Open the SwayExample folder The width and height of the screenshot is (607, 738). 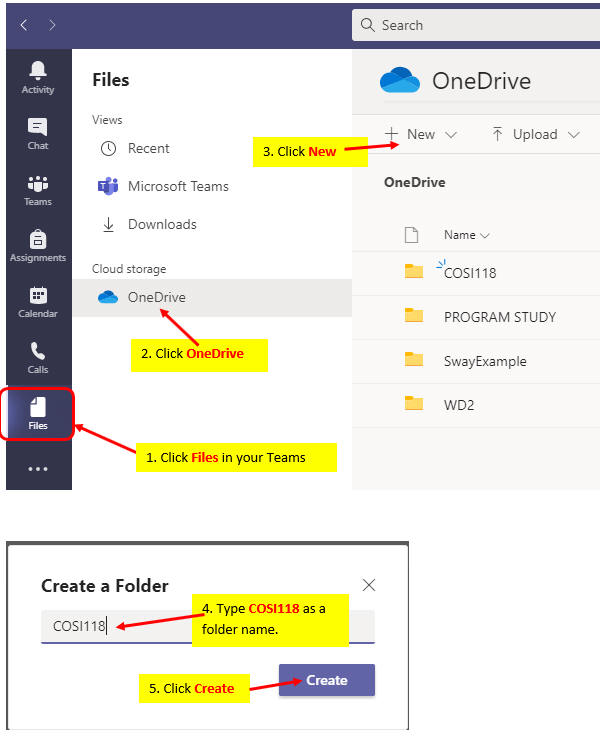click(x=485, y=361)
